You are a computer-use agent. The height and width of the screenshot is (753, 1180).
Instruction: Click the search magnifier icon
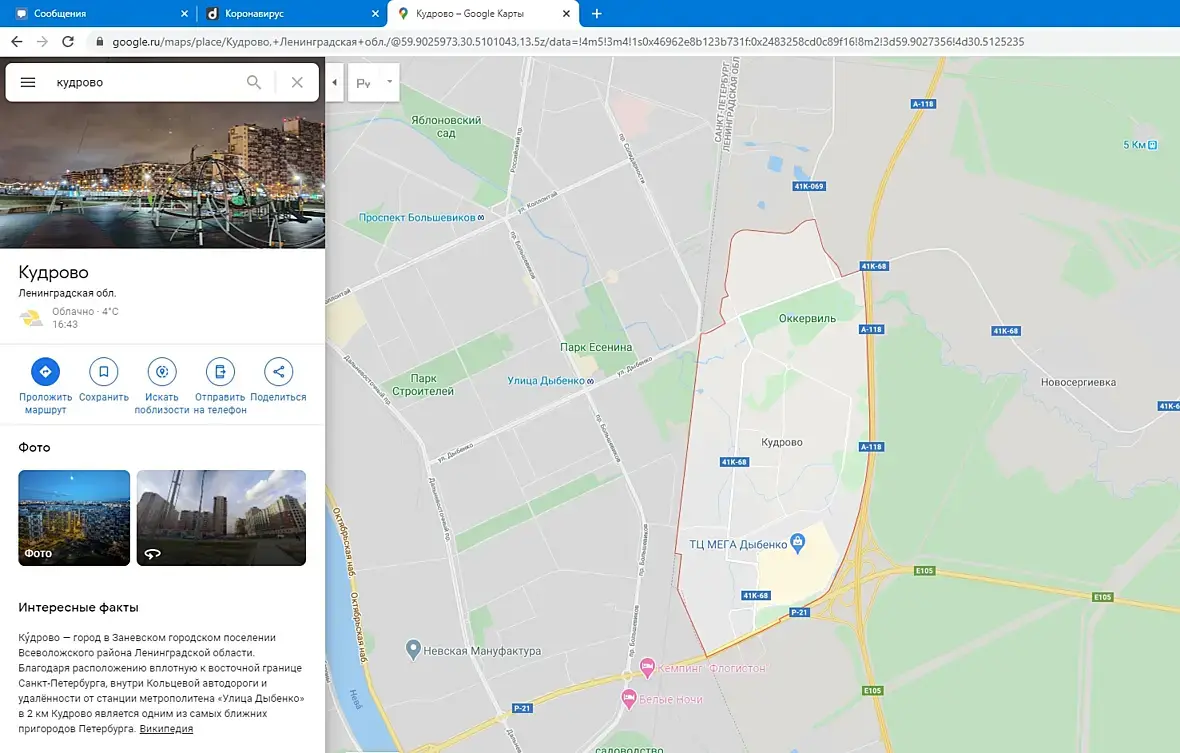click(254, 82)
